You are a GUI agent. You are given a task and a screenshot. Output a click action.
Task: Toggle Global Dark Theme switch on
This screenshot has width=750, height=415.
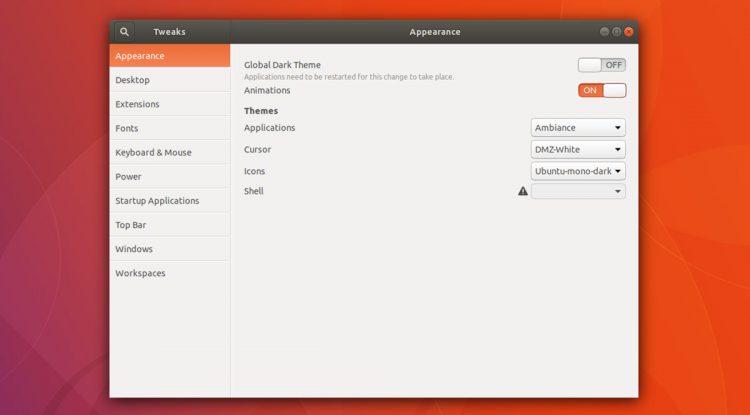click(602, 65)
